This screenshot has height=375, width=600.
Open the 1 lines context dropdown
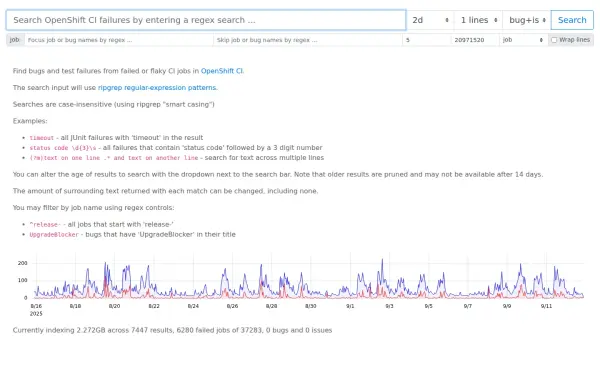478,20
